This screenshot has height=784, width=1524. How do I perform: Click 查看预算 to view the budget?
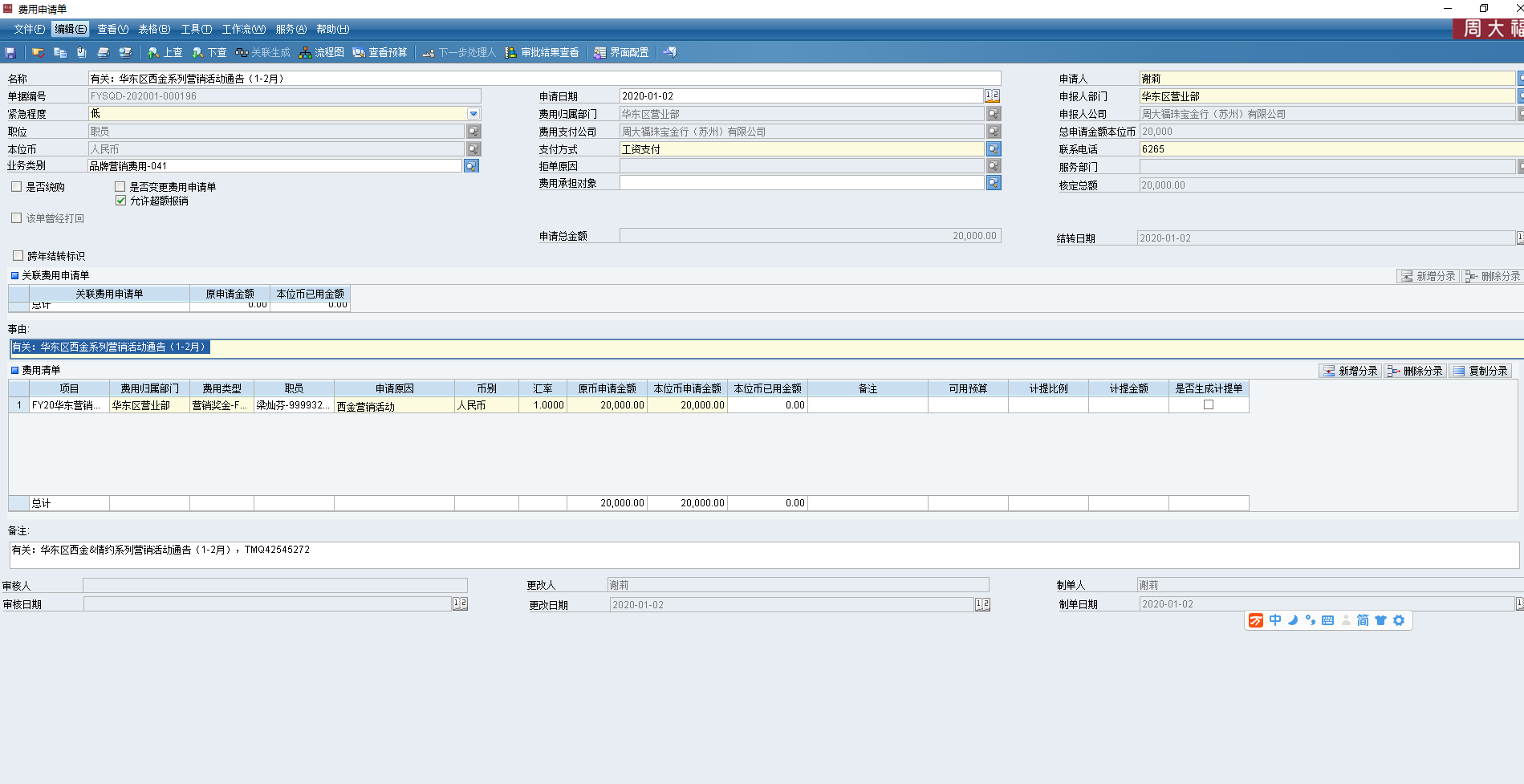(x=380, y=53)
